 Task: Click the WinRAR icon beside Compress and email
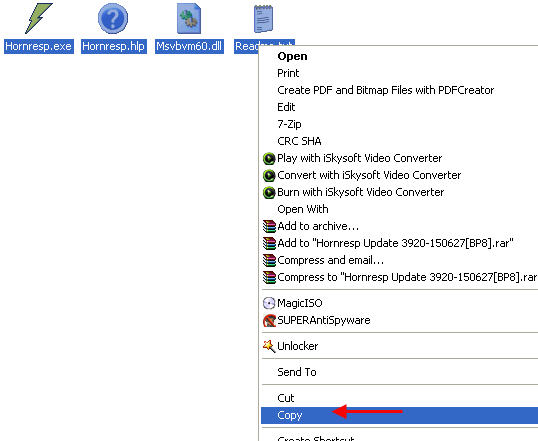(269, 260)
